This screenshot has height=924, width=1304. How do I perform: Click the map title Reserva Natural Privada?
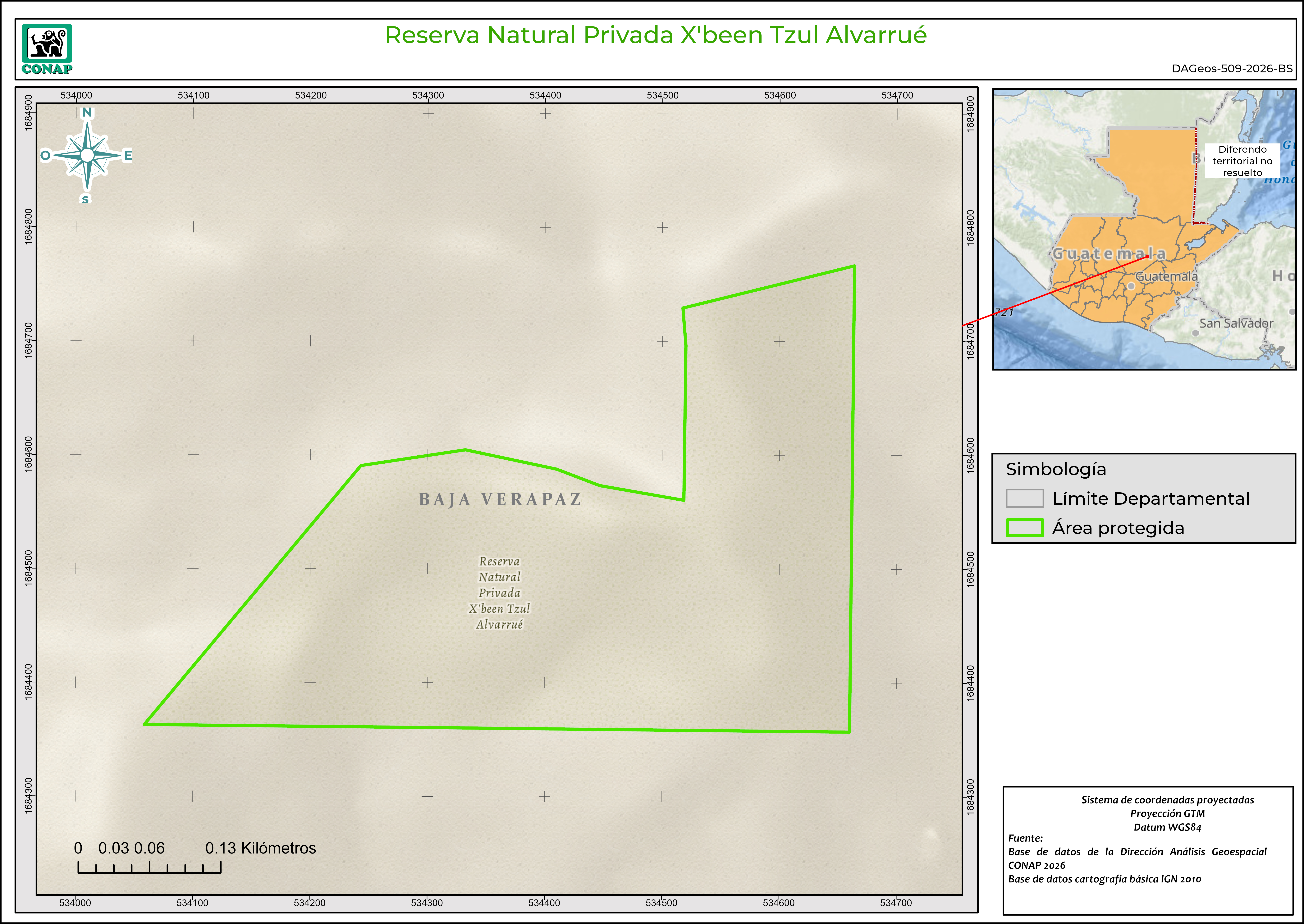[655, 35]
